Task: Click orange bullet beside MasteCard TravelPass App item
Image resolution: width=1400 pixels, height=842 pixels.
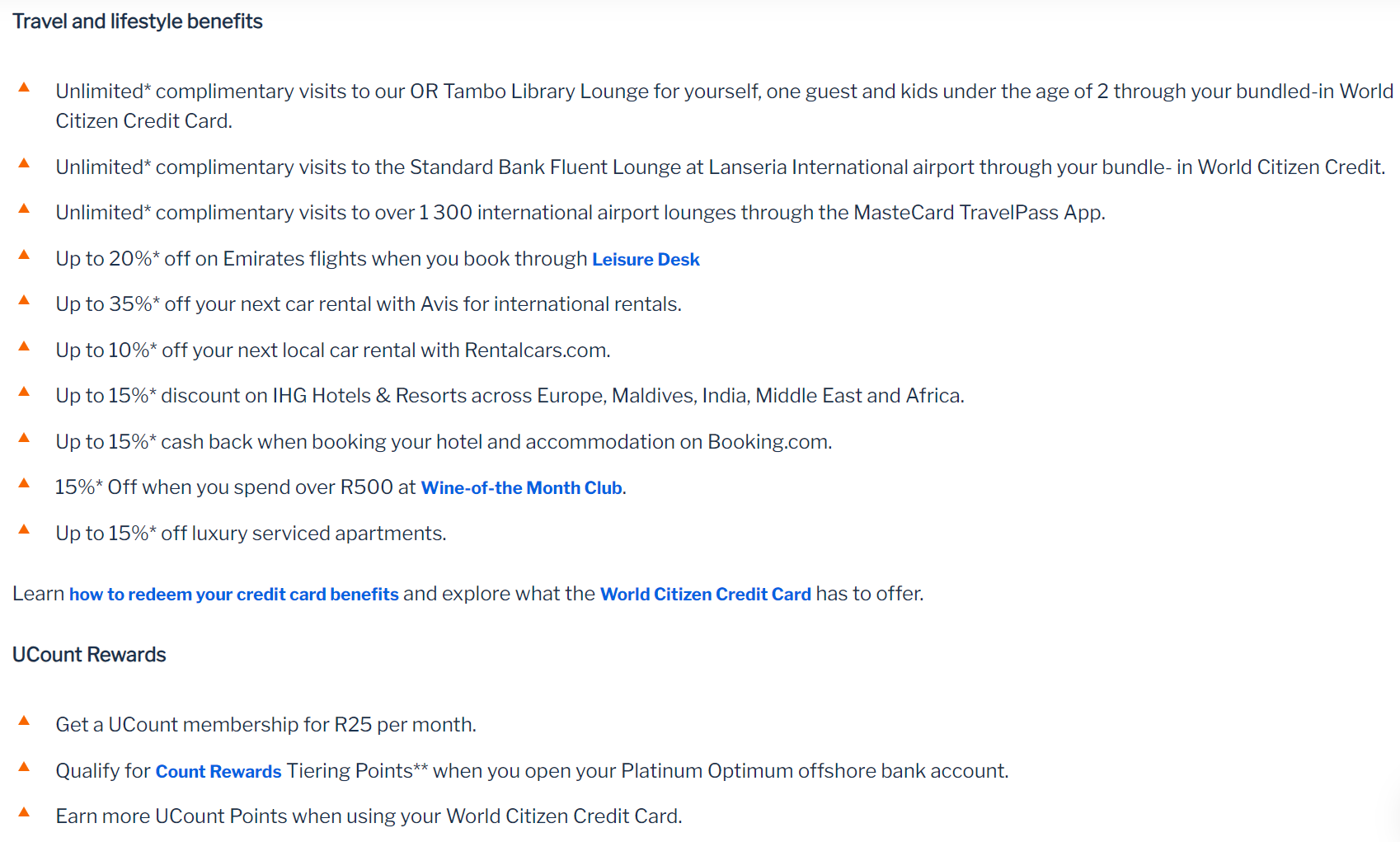Action: (x=24, y=209)
